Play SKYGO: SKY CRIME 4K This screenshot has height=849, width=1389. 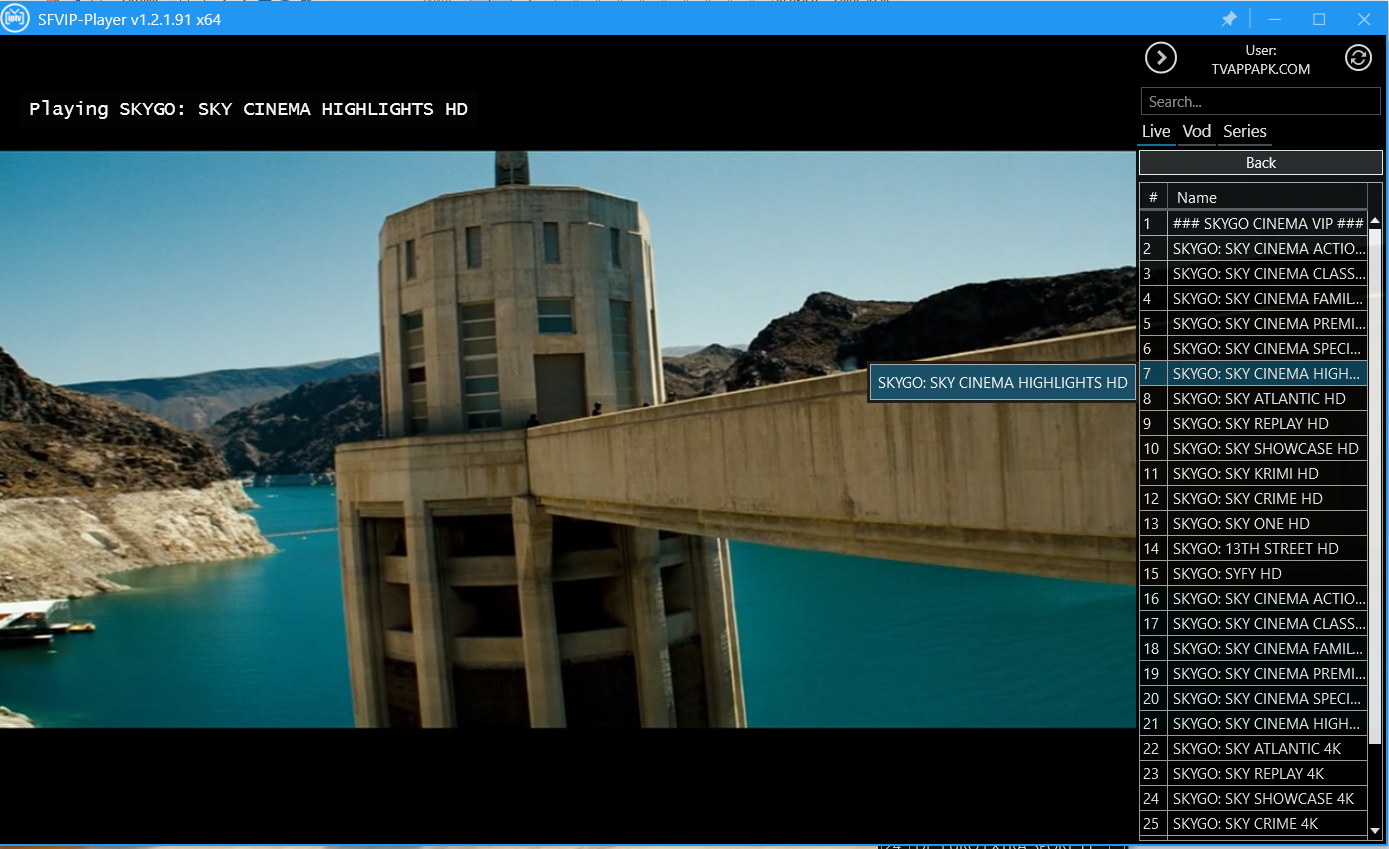click(1253, 823)
